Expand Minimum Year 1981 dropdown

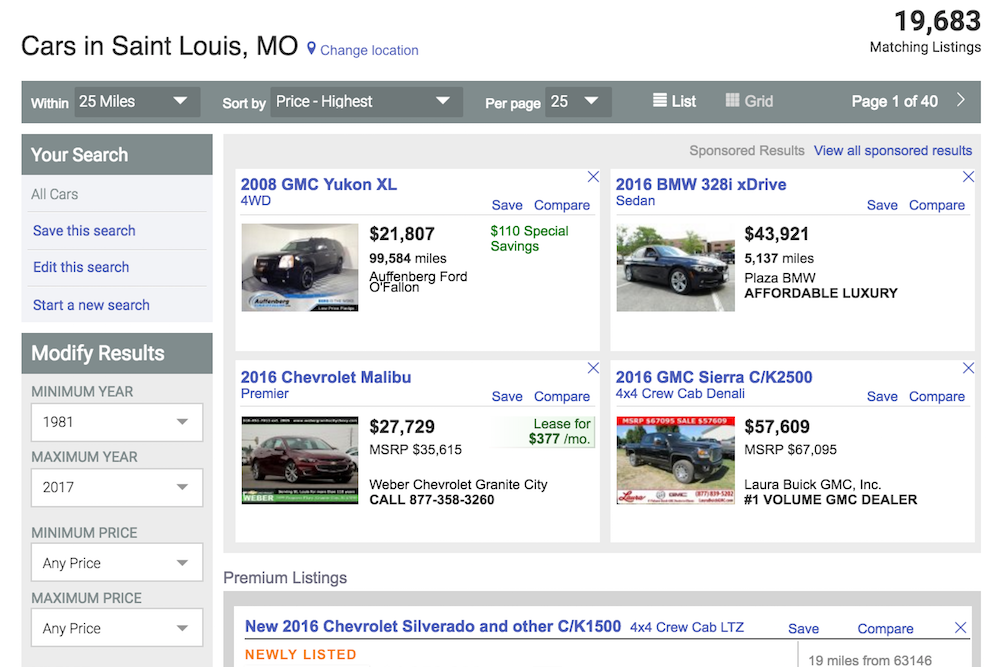tap(117, 422)
